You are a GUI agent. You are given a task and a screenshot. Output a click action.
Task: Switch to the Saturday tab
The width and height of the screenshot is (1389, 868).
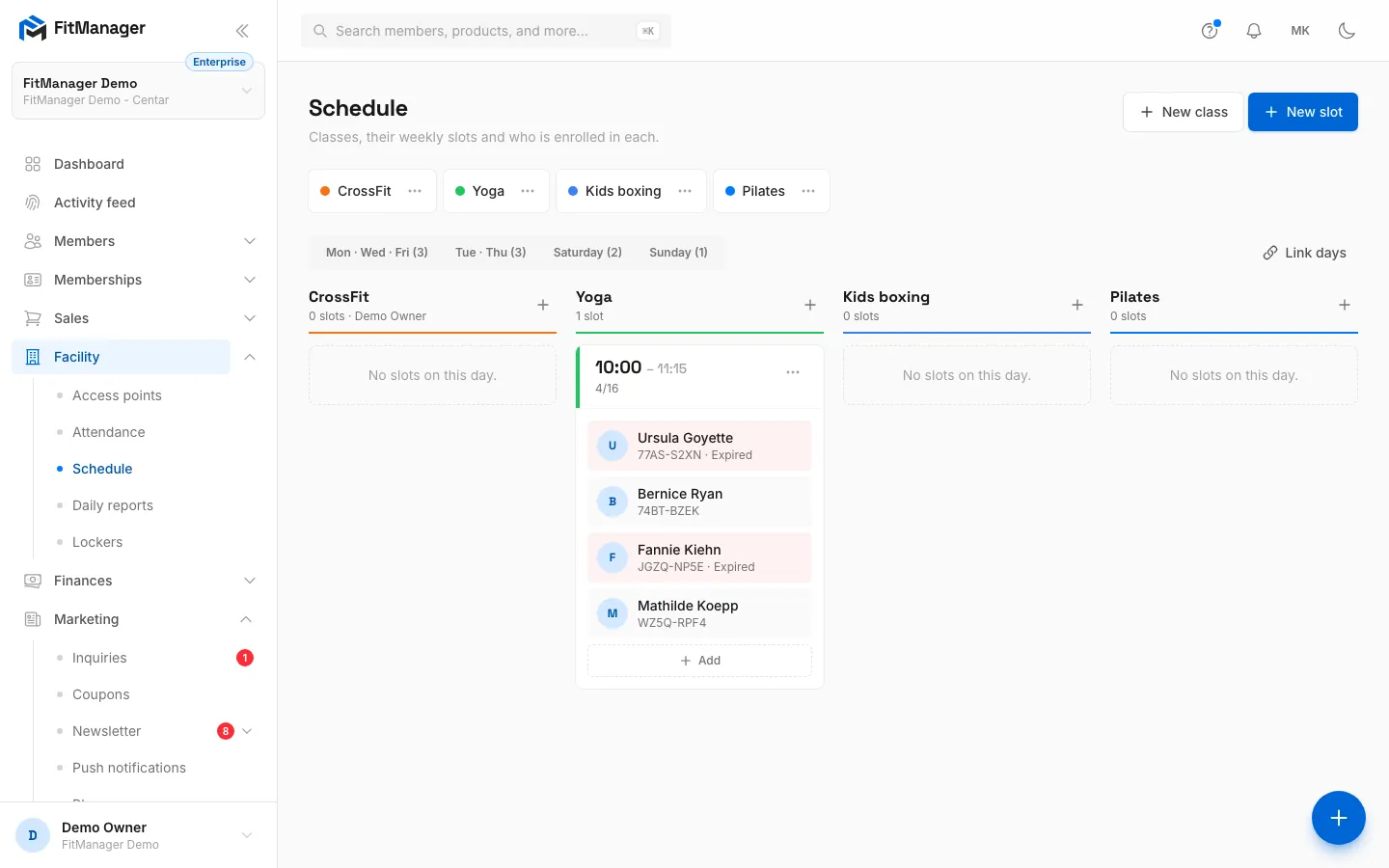click(x=587, y=253)
